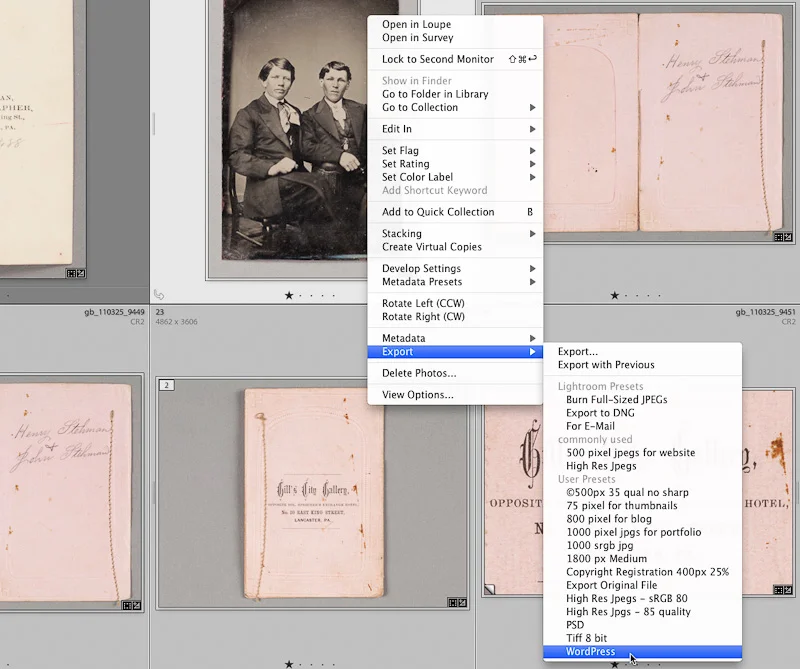Screen dimensions: 800x669
Task: Select Gill's City Gallery card thumbnail
Action: click(314, 493)
